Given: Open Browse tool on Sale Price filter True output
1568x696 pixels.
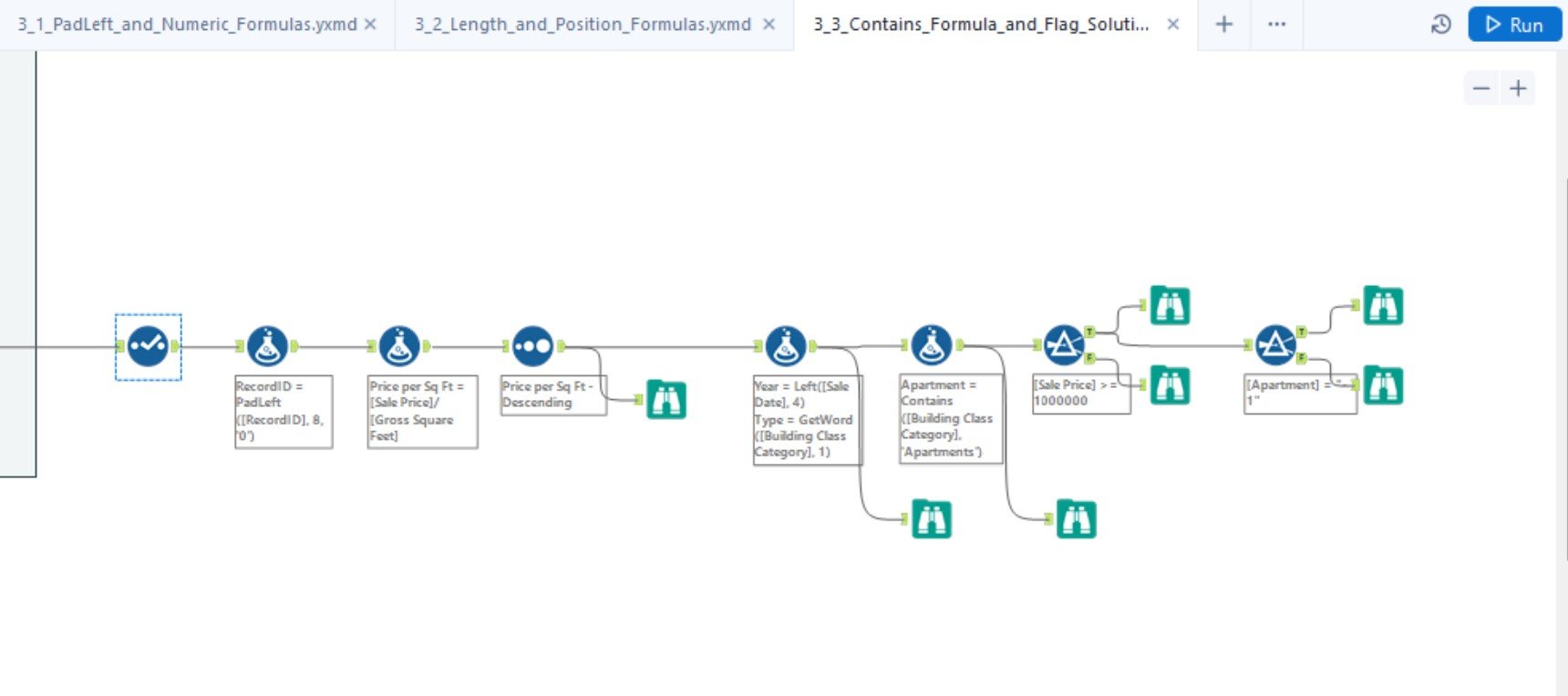Looking at the screenshot, I should click(x=1170, y=306).
